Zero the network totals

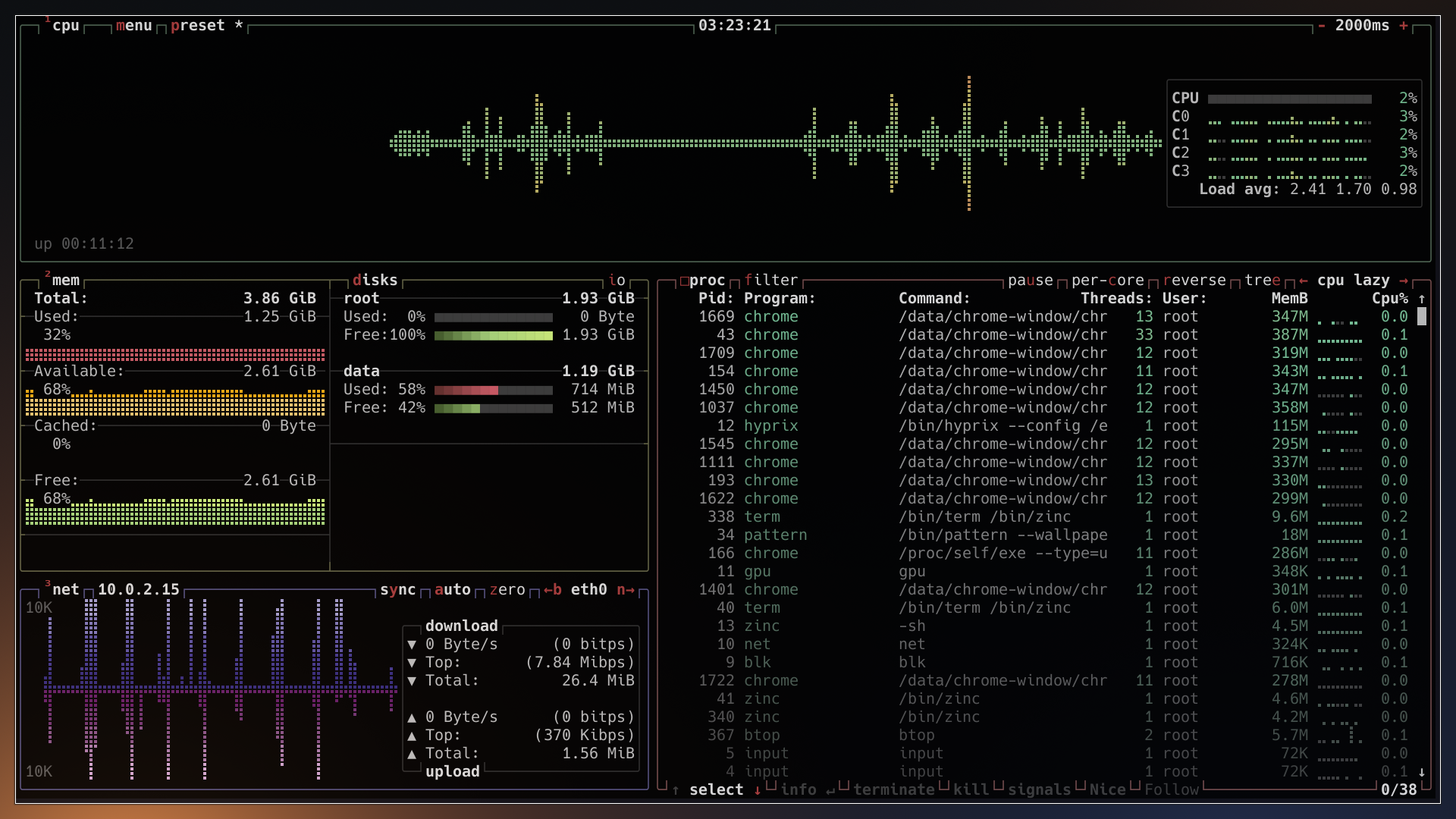pyautogui.click(x=507, y=589)
